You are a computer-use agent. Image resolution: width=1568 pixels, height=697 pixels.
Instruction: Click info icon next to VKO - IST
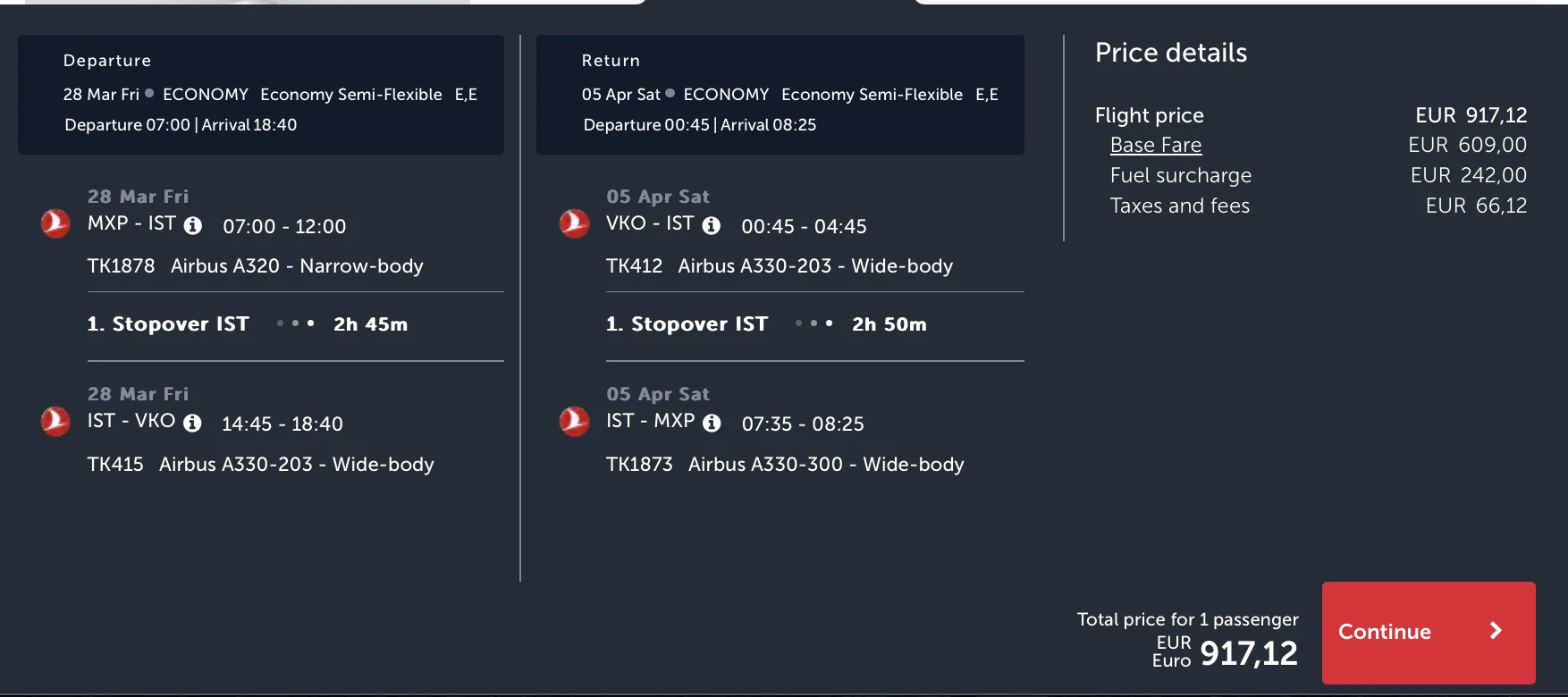[x=711, y=226]
